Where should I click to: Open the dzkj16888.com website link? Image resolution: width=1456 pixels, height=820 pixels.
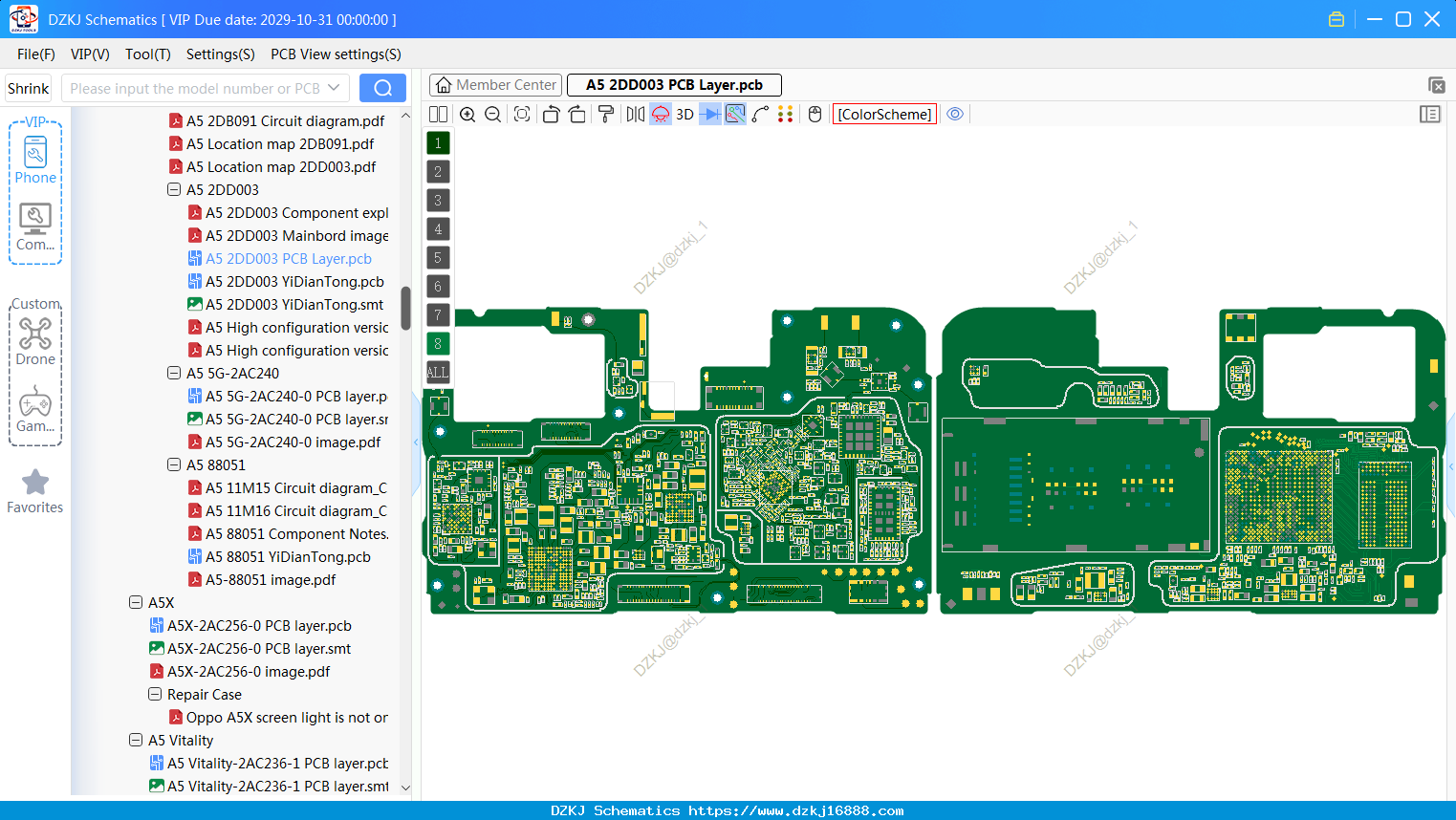tap(796, 810)
